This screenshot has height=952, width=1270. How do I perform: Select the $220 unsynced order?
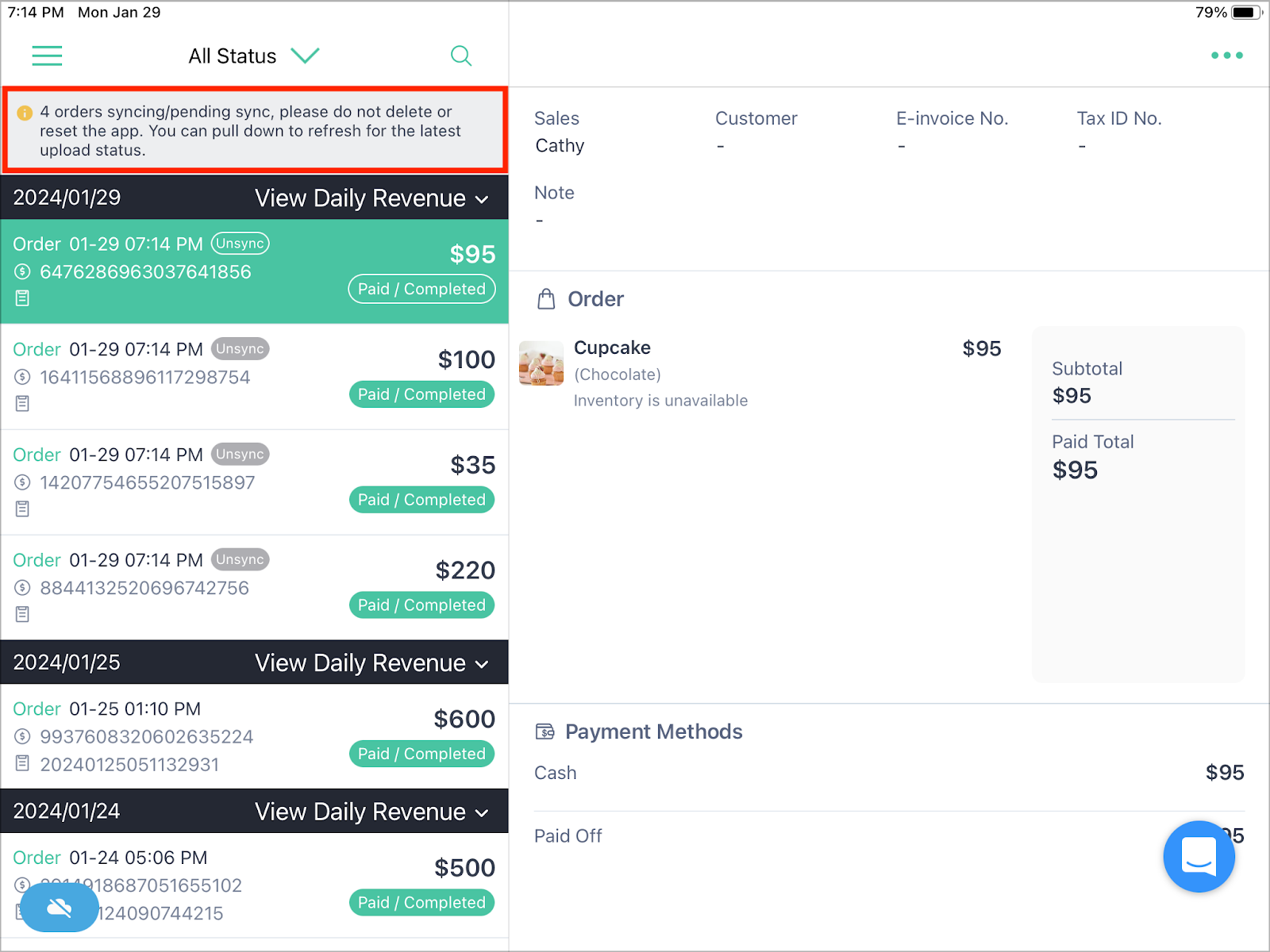(x=254, y=588)
